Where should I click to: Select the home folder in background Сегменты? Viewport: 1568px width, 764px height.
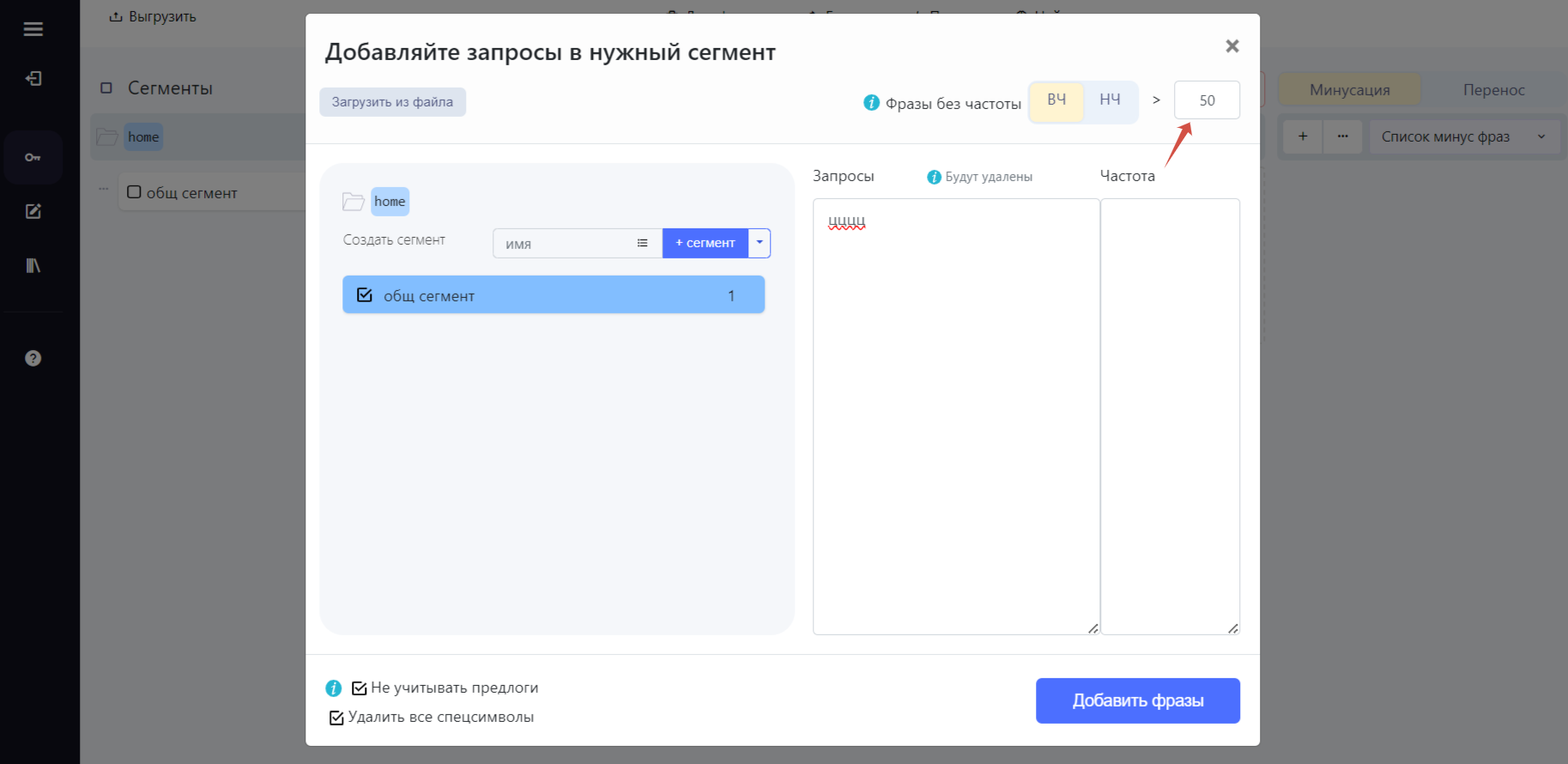pyautogui.click(x=143, y=136)
